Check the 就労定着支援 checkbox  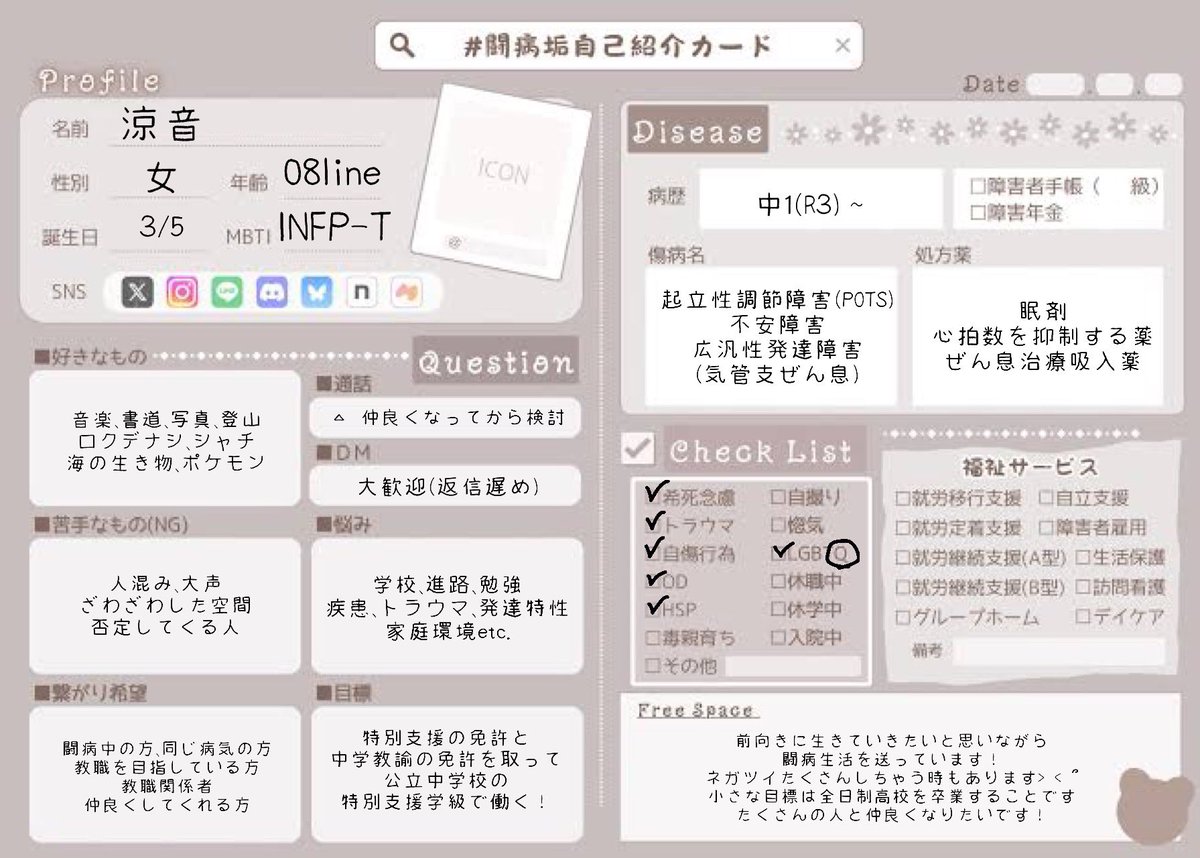(902, 528)
